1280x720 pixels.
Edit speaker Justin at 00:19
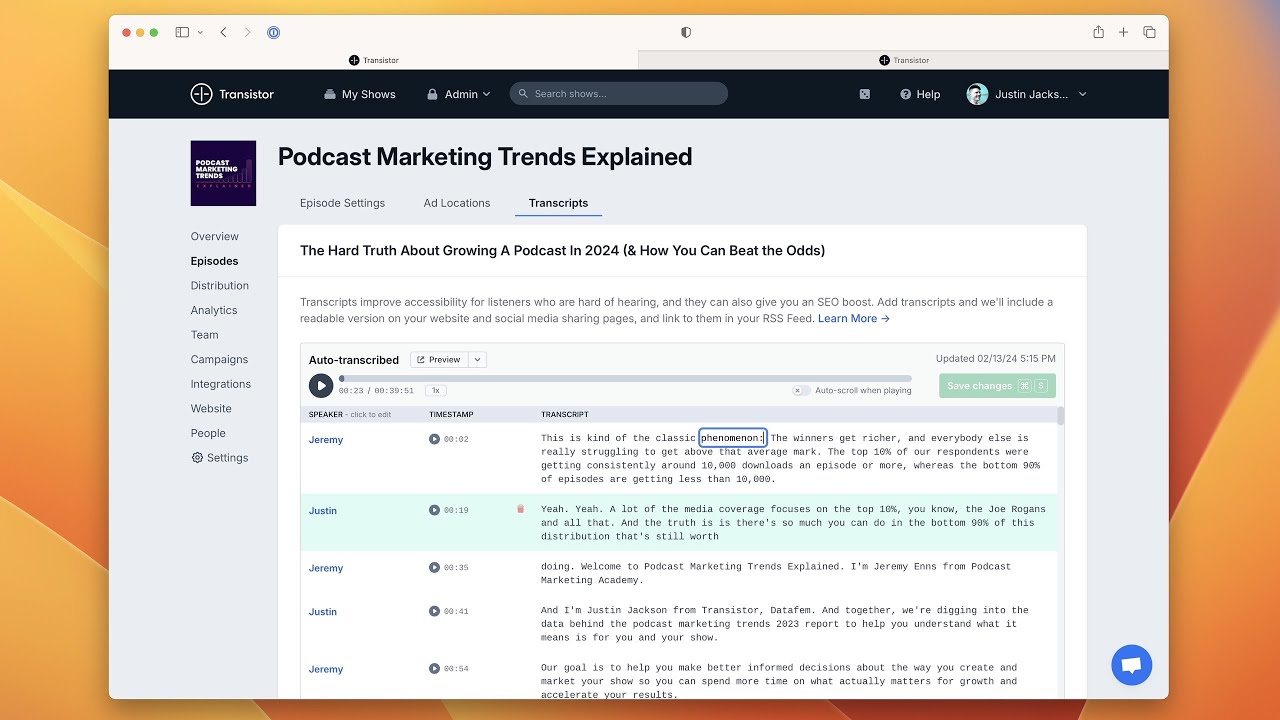(x=323, y=511)
